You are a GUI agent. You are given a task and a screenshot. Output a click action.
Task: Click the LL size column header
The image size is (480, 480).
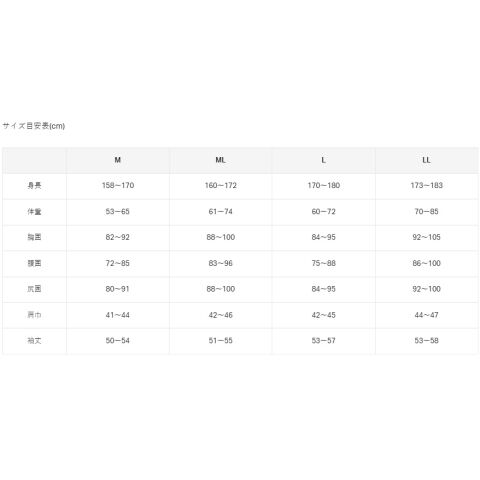click(x=426, y=160)
